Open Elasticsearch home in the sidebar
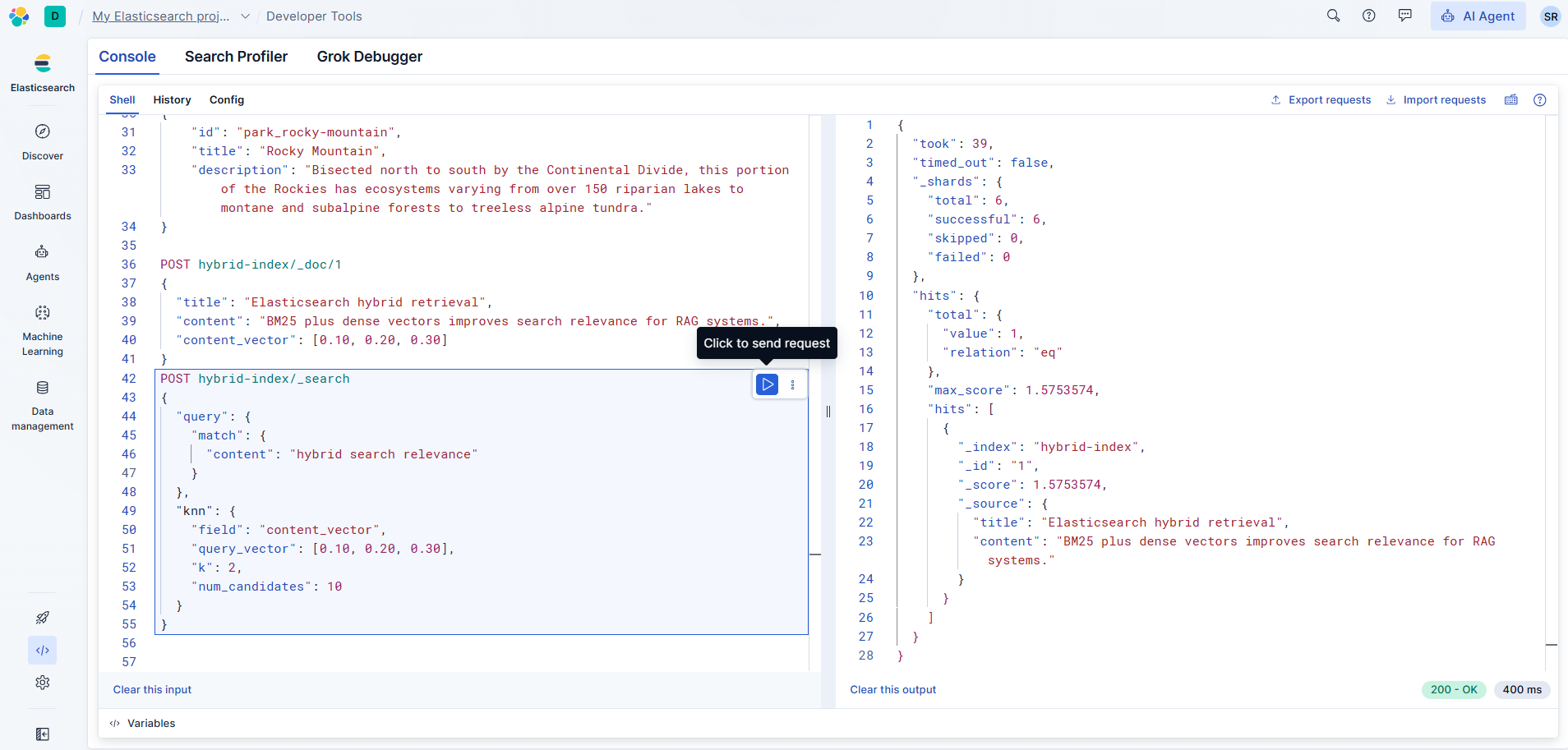 tap(43, 72)
